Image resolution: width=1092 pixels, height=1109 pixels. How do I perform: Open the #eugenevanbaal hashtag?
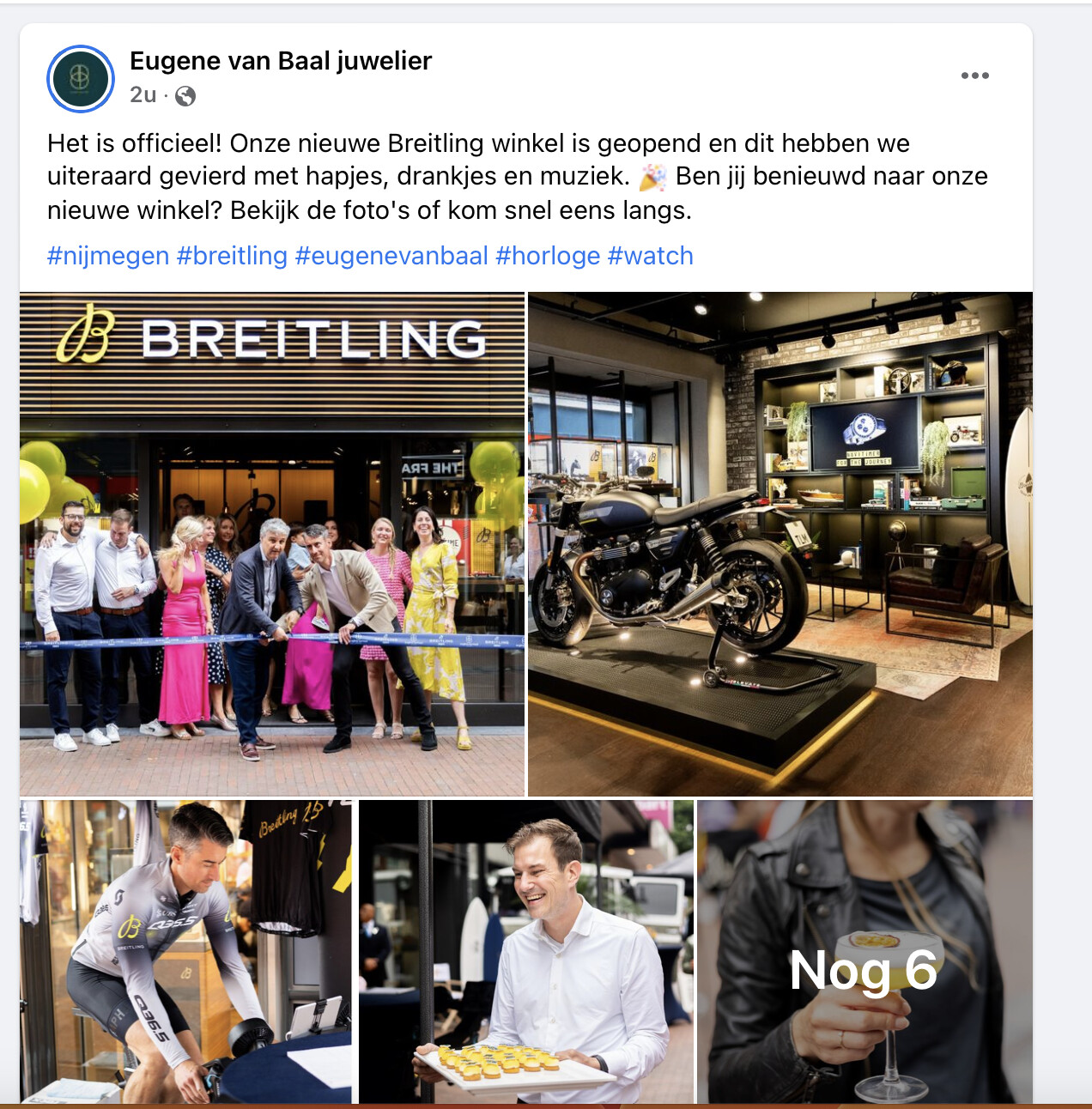click(391, 256)
